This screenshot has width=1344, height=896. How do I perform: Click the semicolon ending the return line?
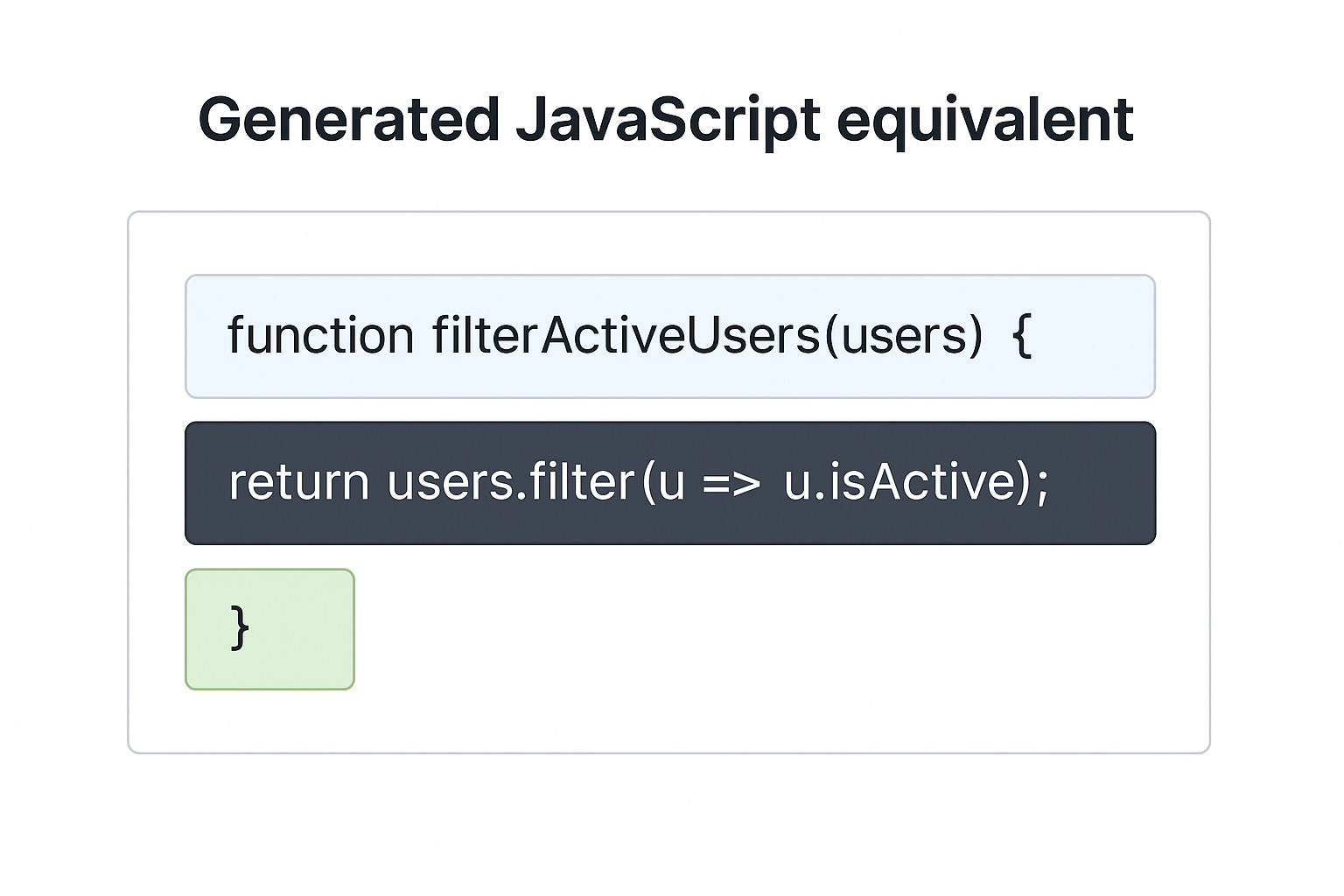pyautogui.click(x=1041, y=484)
